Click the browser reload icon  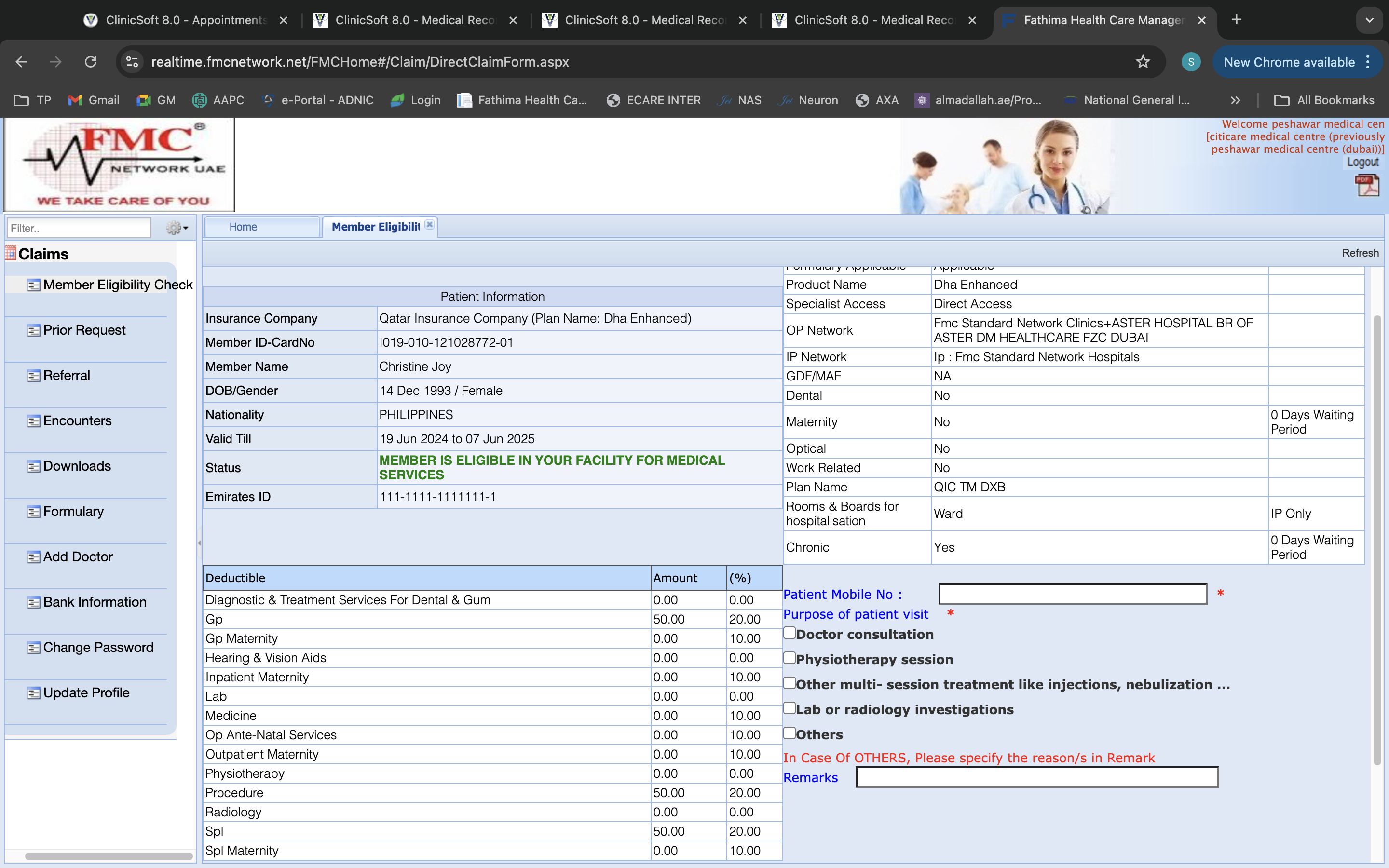point(91,62)
